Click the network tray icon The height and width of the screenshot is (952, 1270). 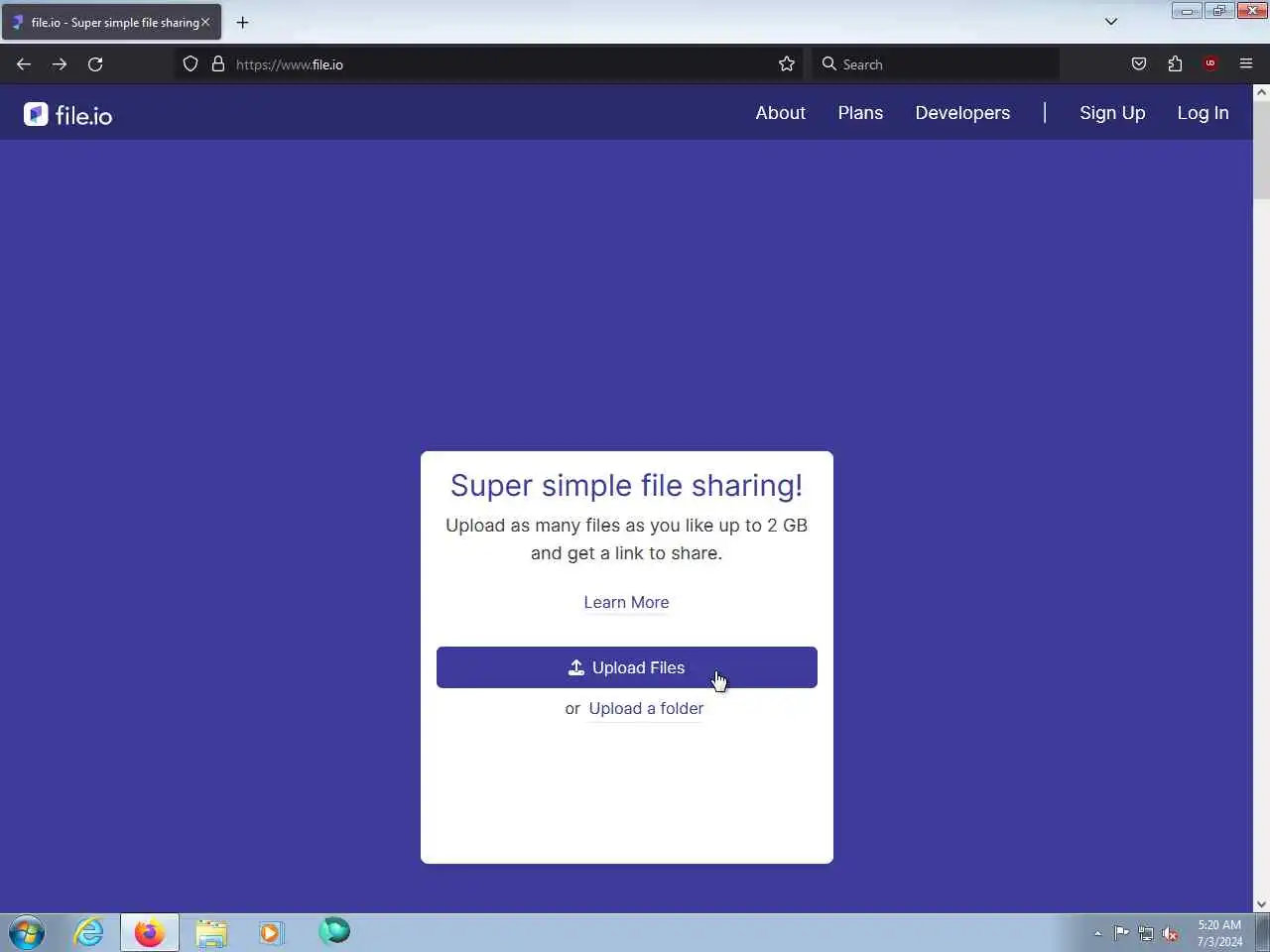(1146, 933)
